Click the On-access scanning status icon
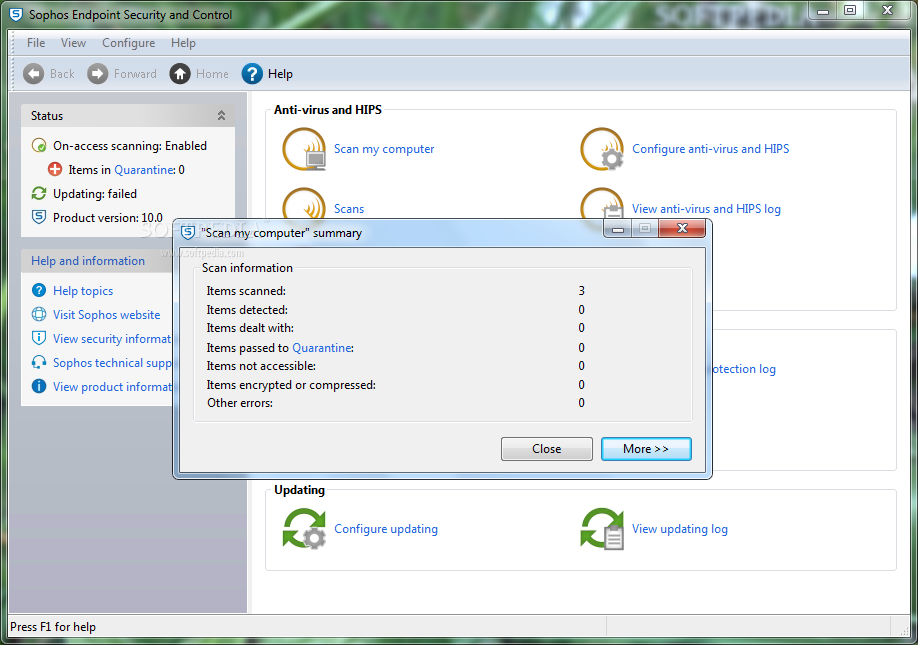 click(39, 146)
